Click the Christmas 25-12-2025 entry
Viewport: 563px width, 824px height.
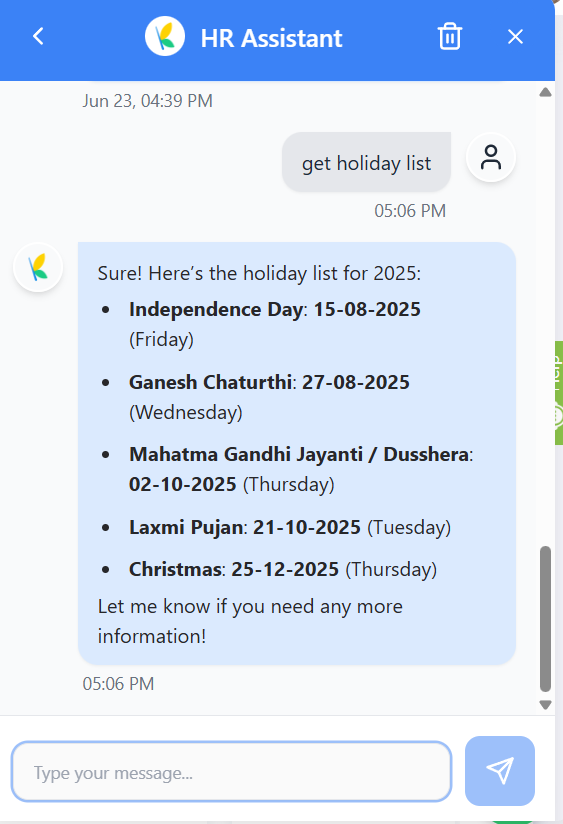[x=283, y=569]
